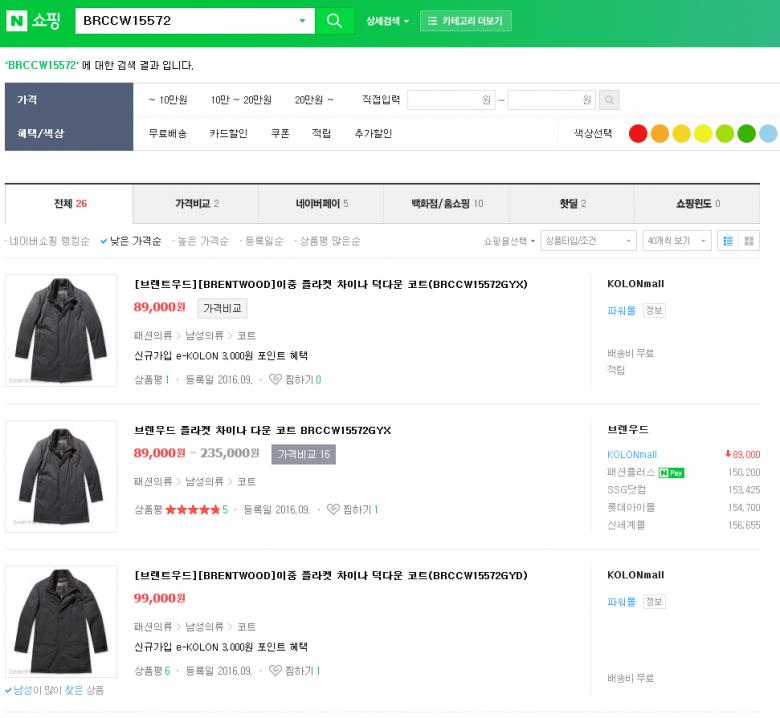Open the 40개씩 보기 dropdown
Viewport: 780px width, 718px height.
[676, 241]
